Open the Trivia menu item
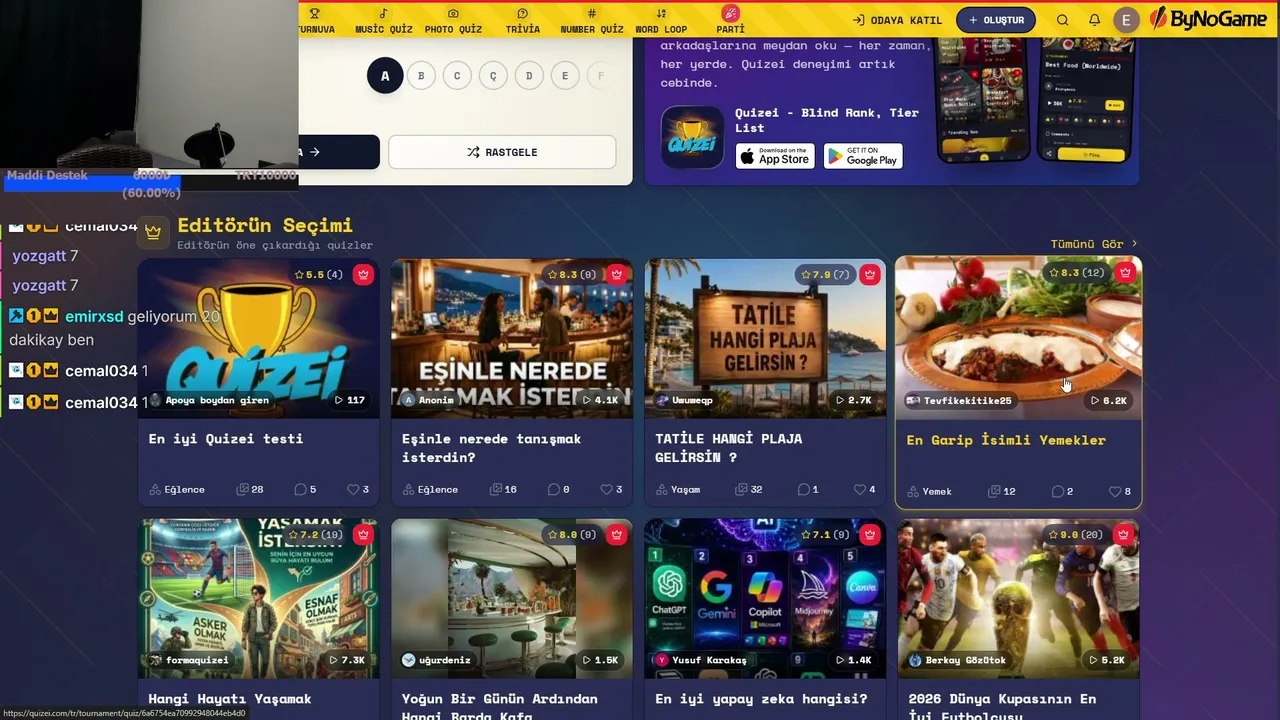Viewport: 1280px width, 720px height. point(522,20)
